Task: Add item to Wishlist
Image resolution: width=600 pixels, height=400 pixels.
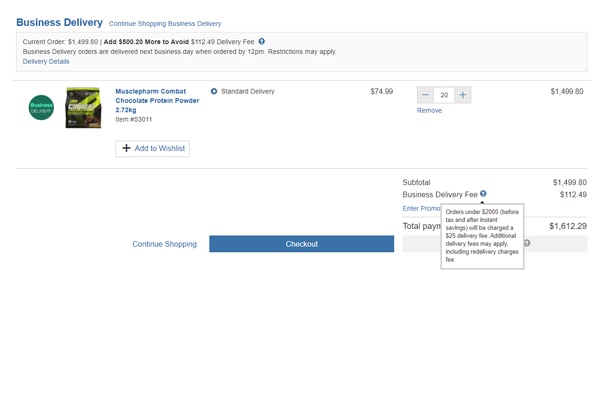Action: pyautogui.click(x=152, y=148)
